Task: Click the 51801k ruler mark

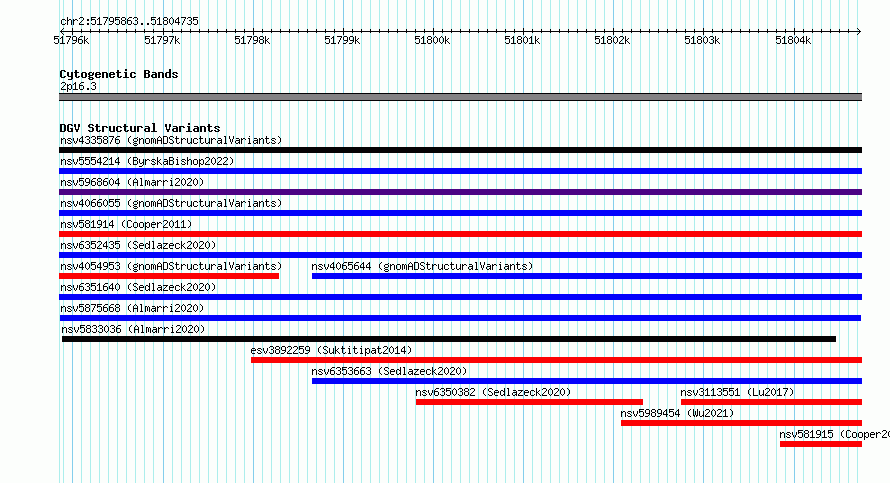Action: pos(522,40)
